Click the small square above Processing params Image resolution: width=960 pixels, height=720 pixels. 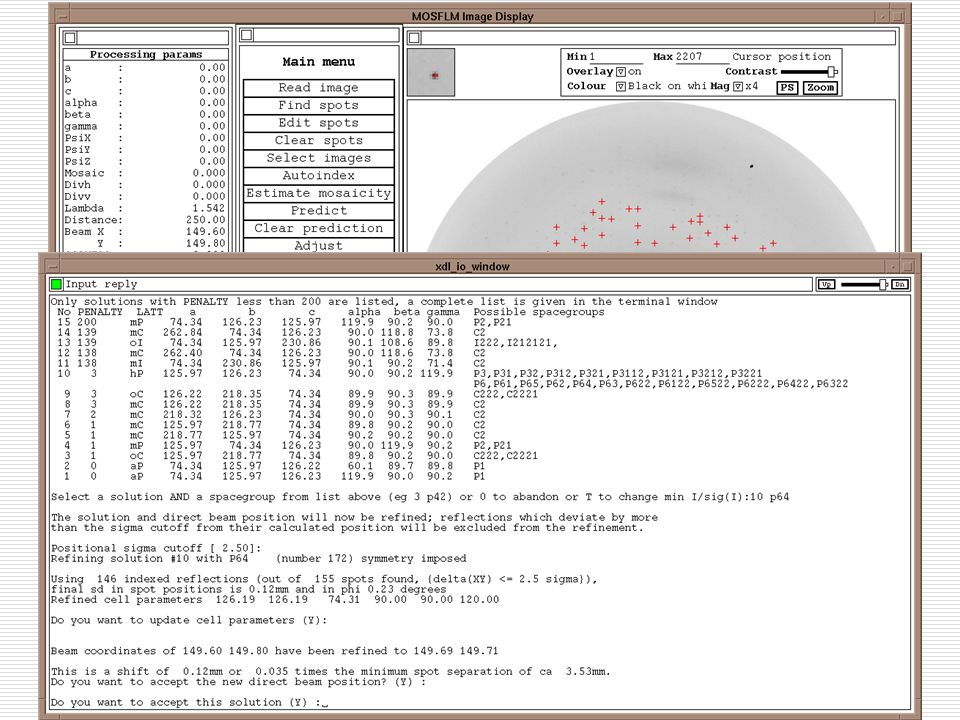click(x=70, y=38)
